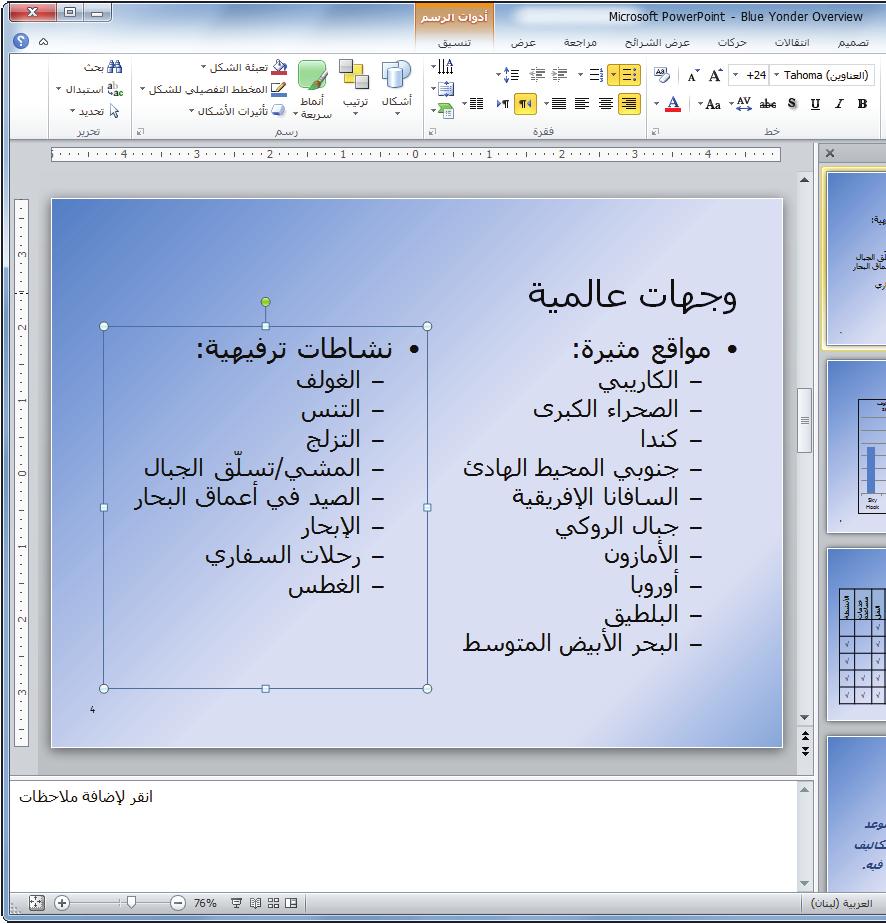Click the Find (بحث) button
886x924 pixels.
[104, 67]
